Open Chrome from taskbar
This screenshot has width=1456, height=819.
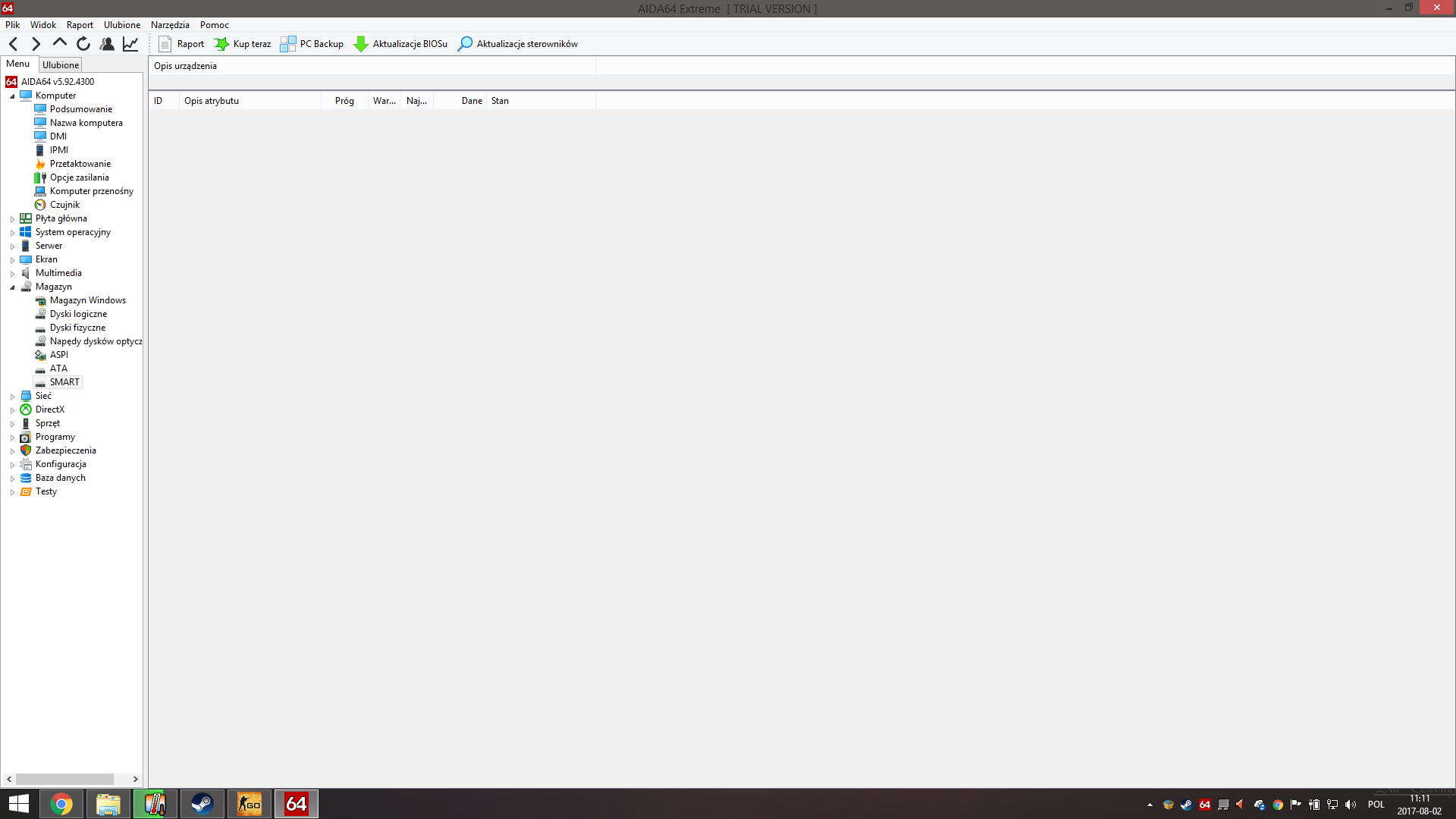pos(61,804)
